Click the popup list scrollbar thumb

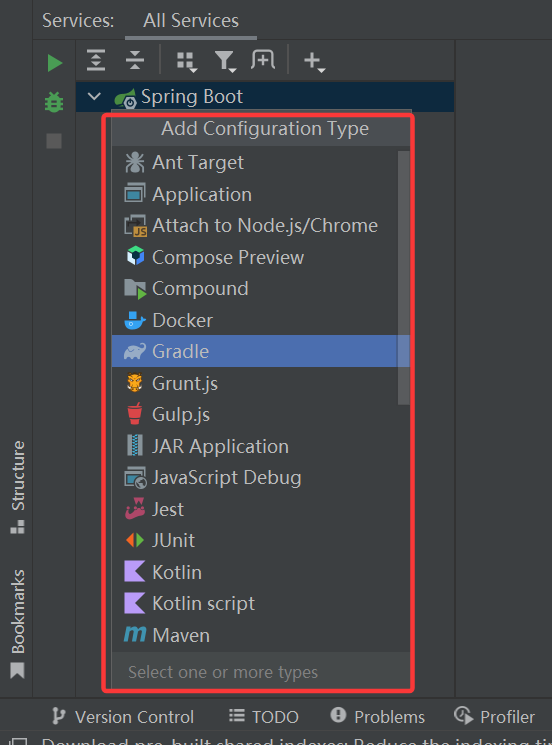click(x=404, y=278)
